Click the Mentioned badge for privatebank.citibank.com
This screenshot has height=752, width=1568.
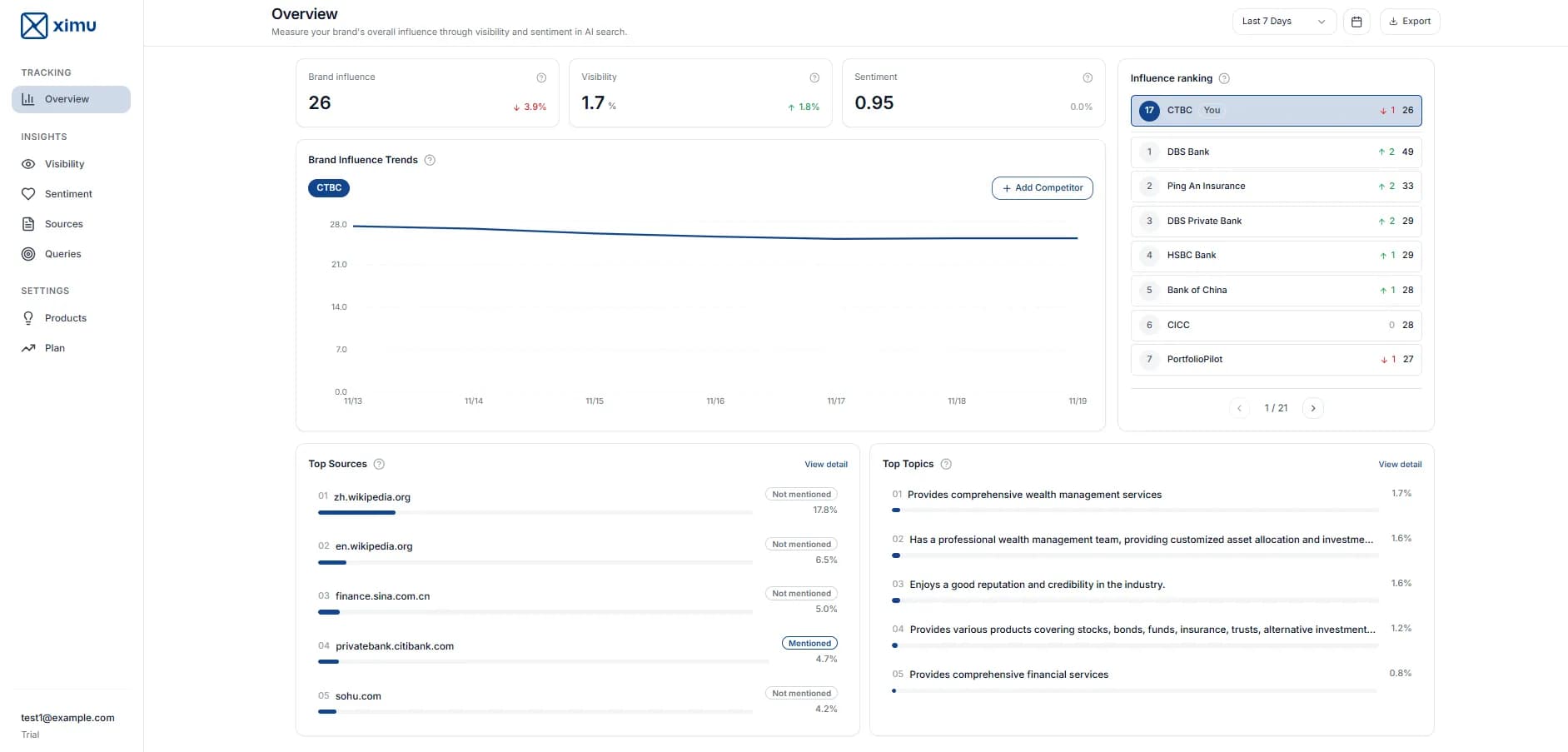(809, 643)
